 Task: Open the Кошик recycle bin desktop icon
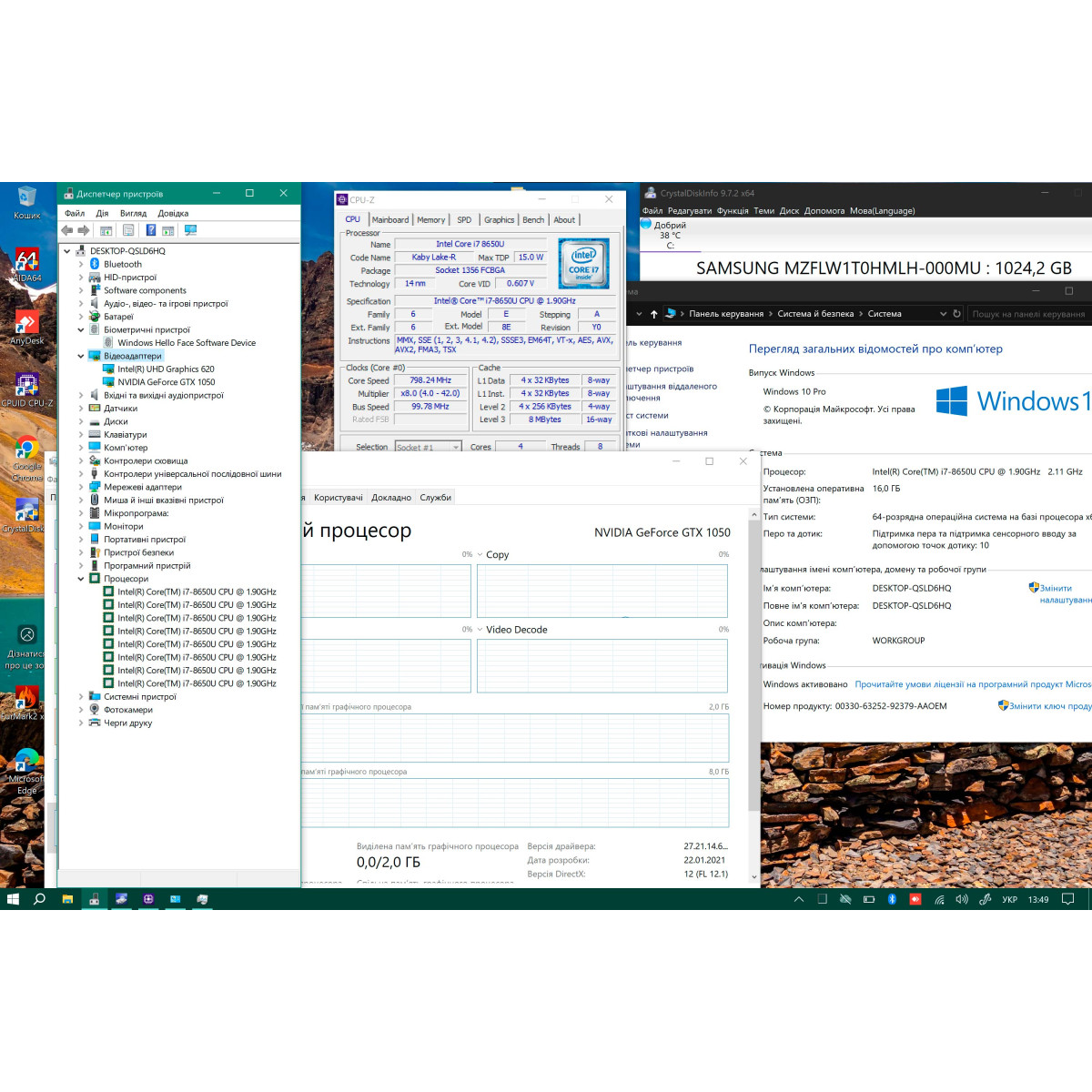point(26,202)
